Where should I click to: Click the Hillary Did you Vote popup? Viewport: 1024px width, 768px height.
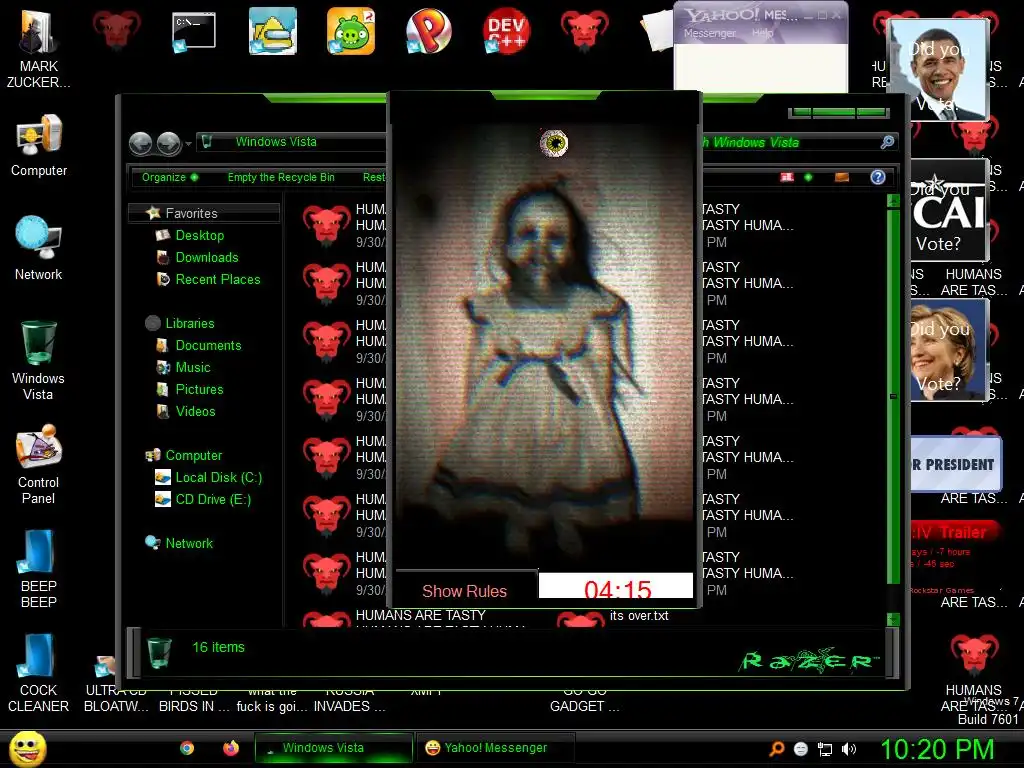point(949,349)
